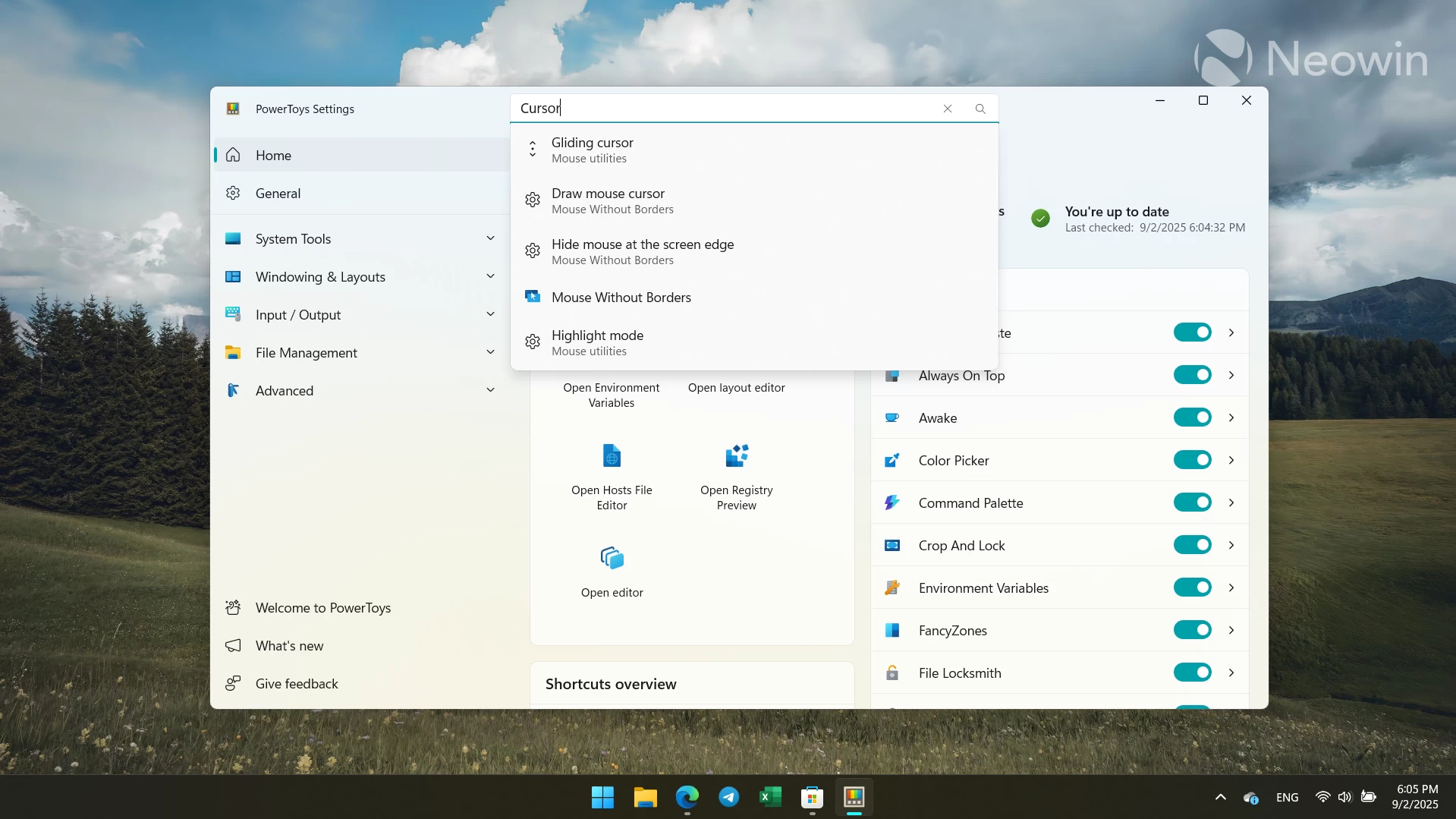This screenshot has height=819, width=1456.
Task: Click Give feedback link
Action: pyautogui.click(x=296, y=684)
